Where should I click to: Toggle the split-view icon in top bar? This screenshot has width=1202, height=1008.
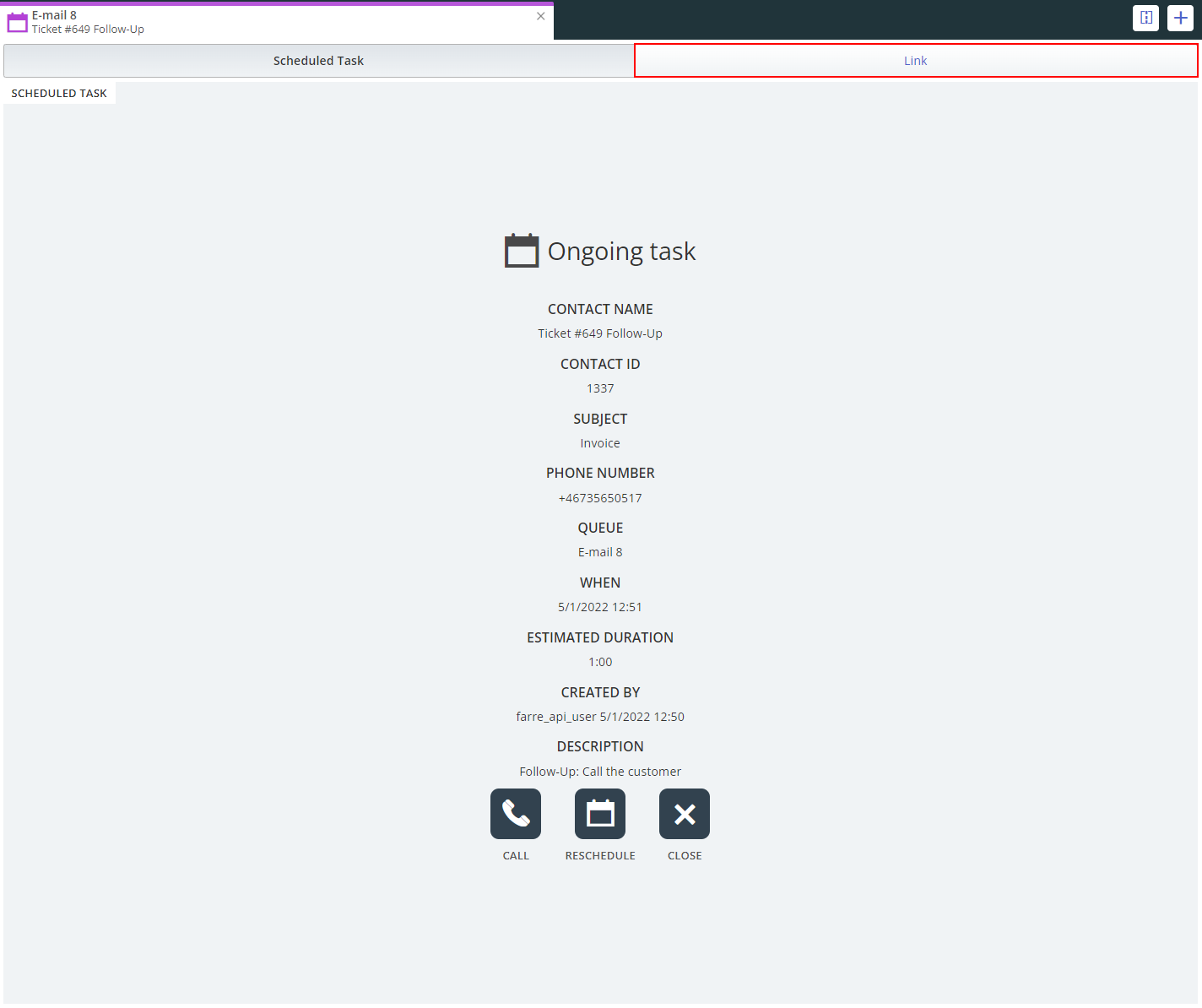[x=1145, y=18]
